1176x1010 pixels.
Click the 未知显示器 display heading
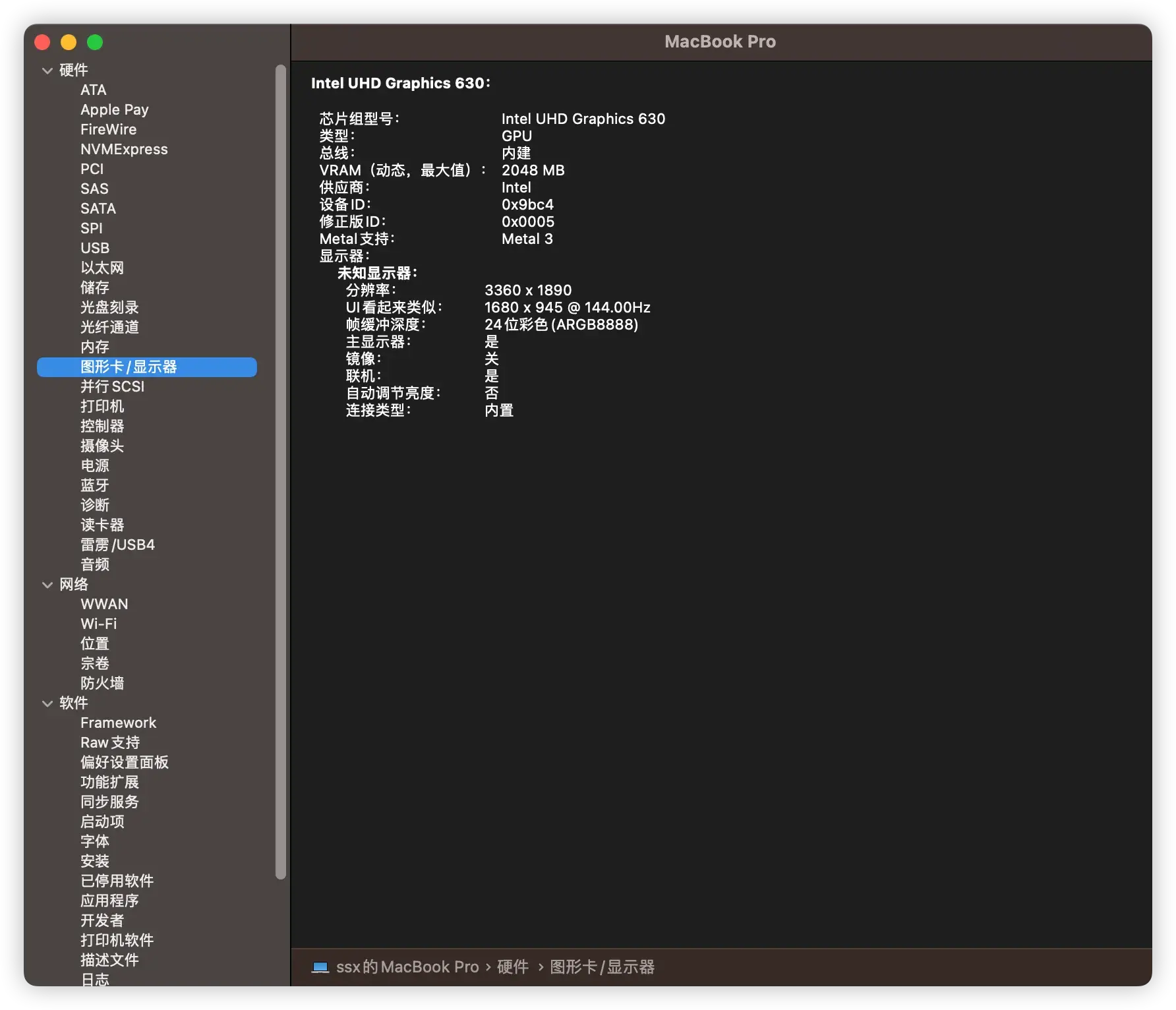point(377,273)
